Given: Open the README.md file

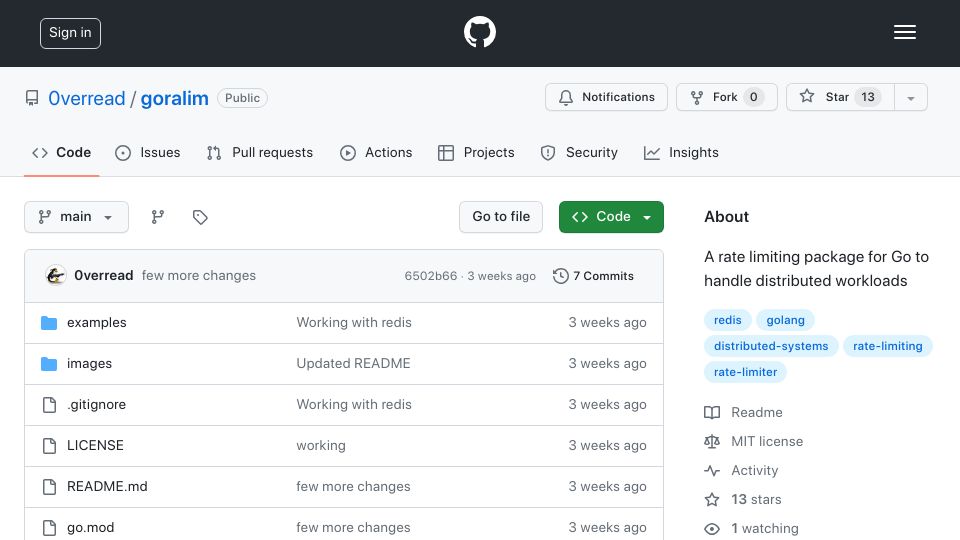Looking at the screenshot, I should (107, 487).
